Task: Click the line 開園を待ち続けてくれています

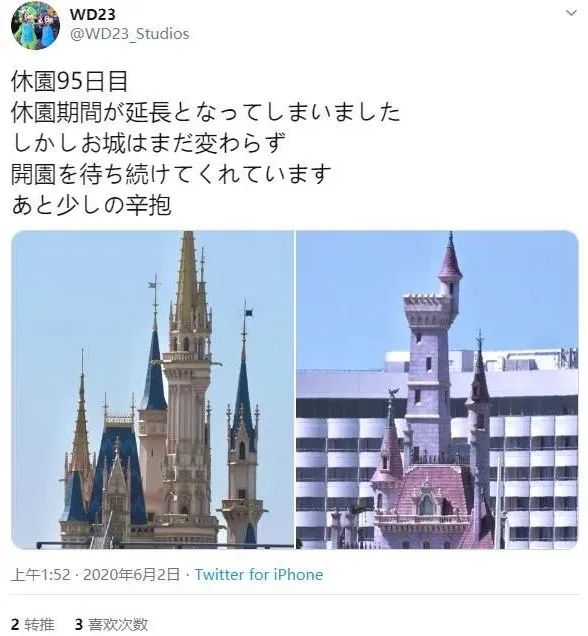Action: pos(171,174)
